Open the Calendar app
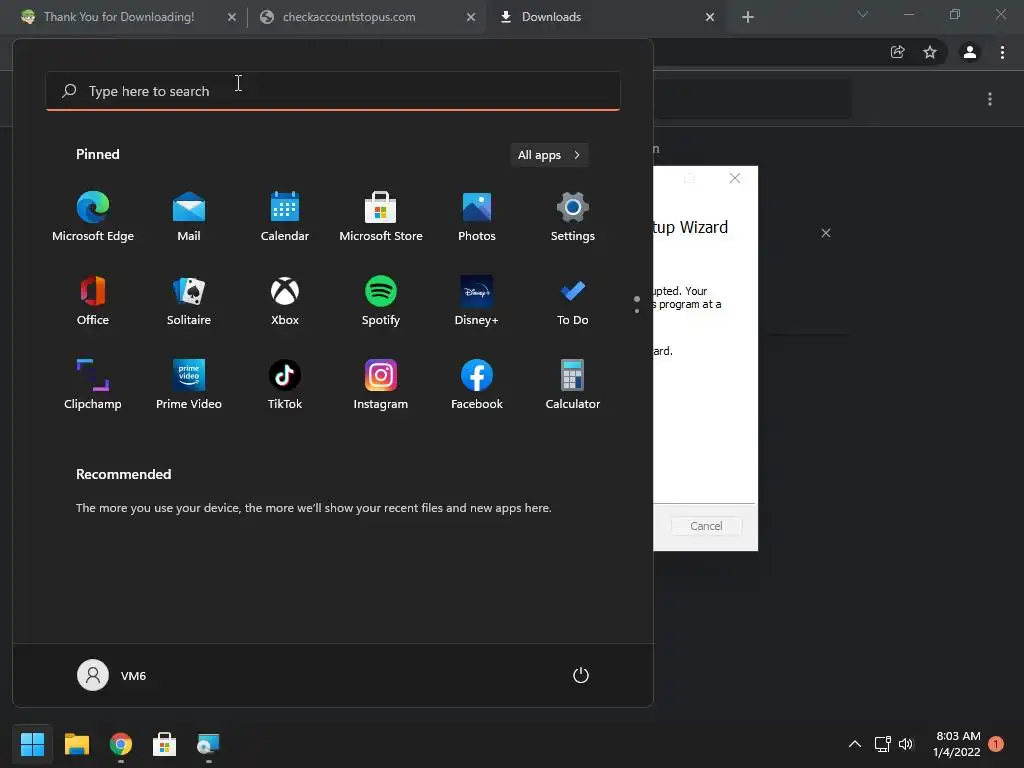Viewport: 1024px width, 768px height. pos(285,217)
